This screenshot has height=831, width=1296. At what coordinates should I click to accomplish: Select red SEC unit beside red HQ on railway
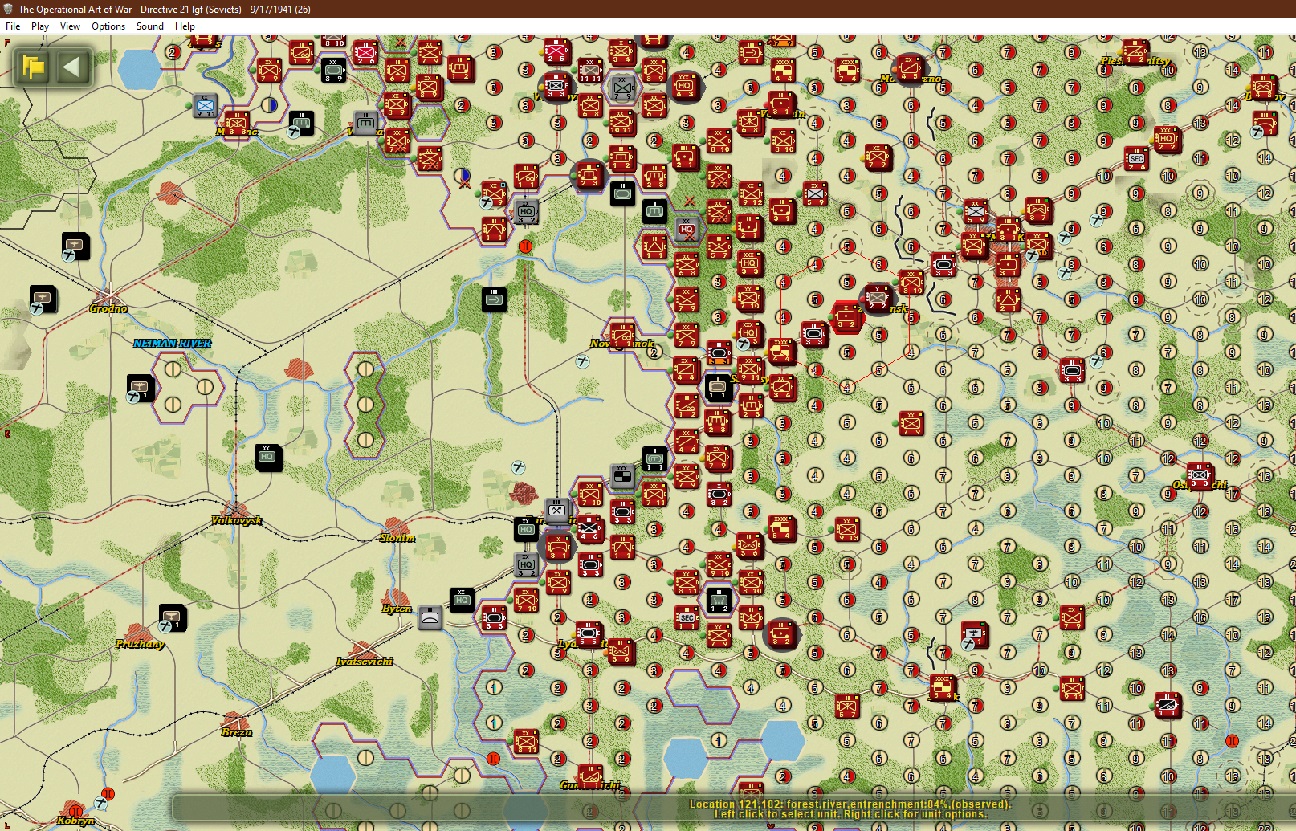tap(1136, 157)
